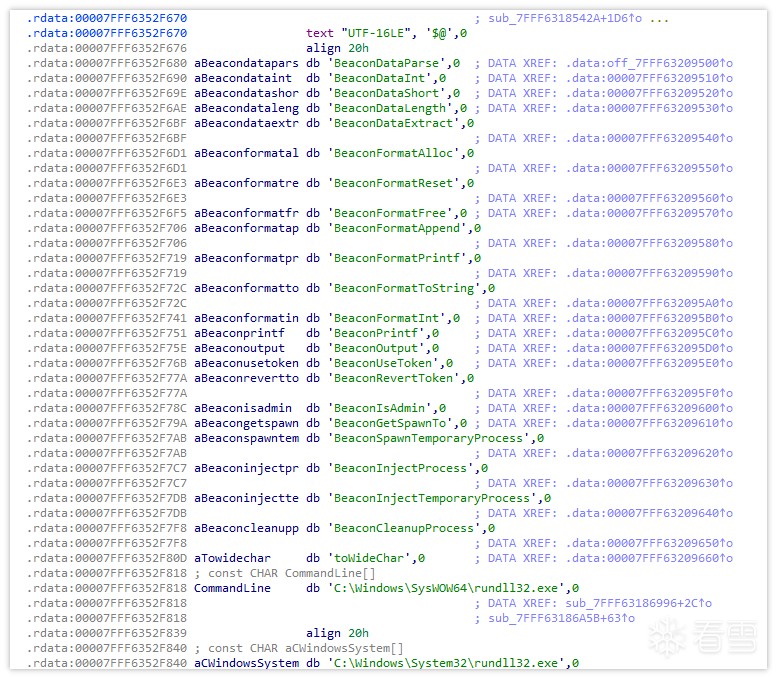This screenshot has width=777, height=679.
Task: Select the aBeaconformatpr label
Action: 246,258
